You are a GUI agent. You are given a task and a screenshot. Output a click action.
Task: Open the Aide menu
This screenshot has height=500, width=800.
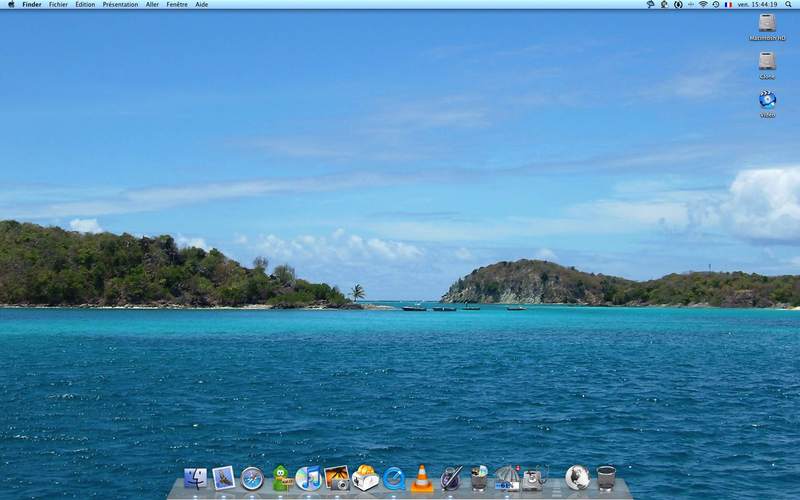point(202,4)
